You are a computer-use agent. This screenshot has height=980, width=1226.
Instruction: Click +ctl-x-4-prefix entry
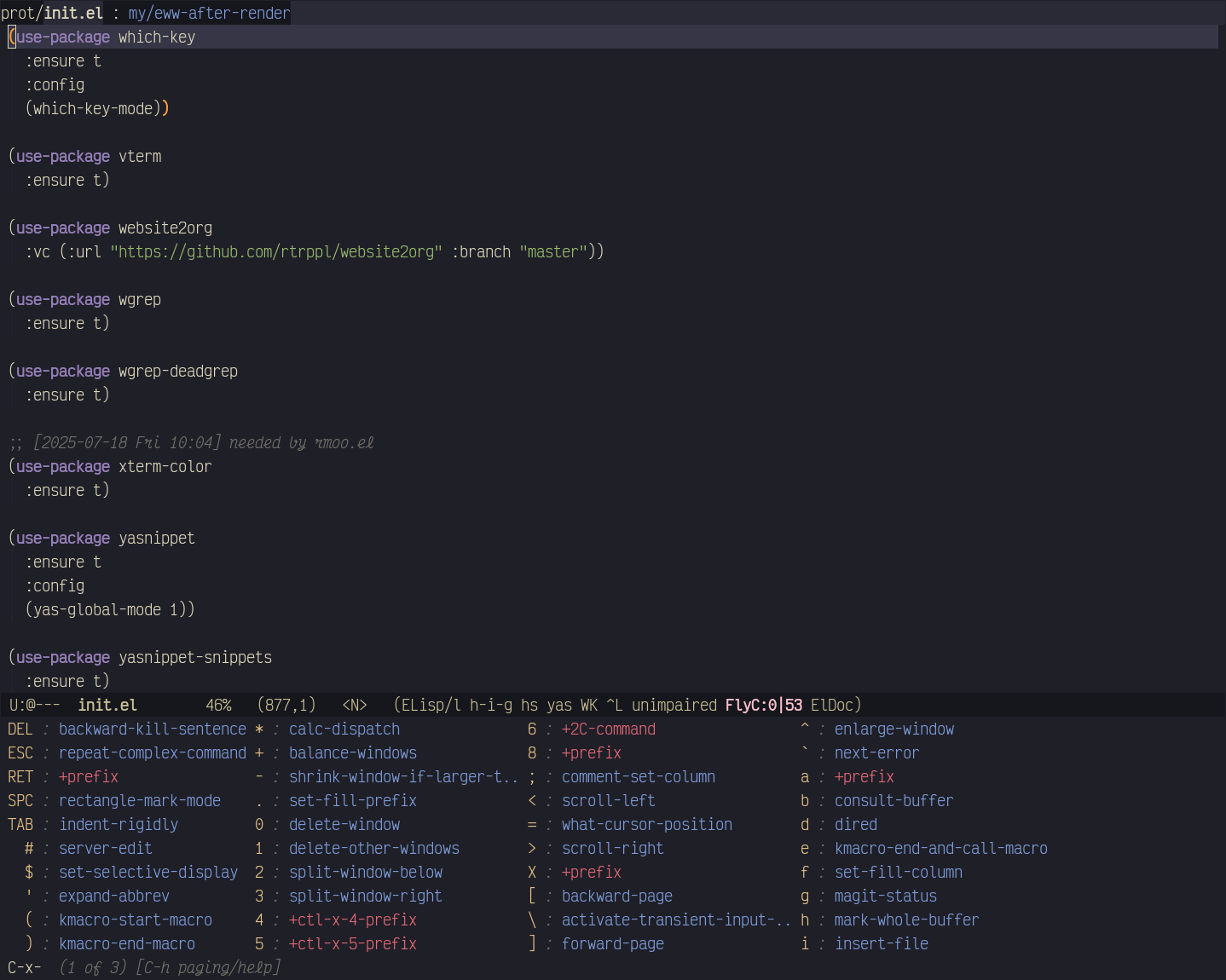(x=353, y=919)
